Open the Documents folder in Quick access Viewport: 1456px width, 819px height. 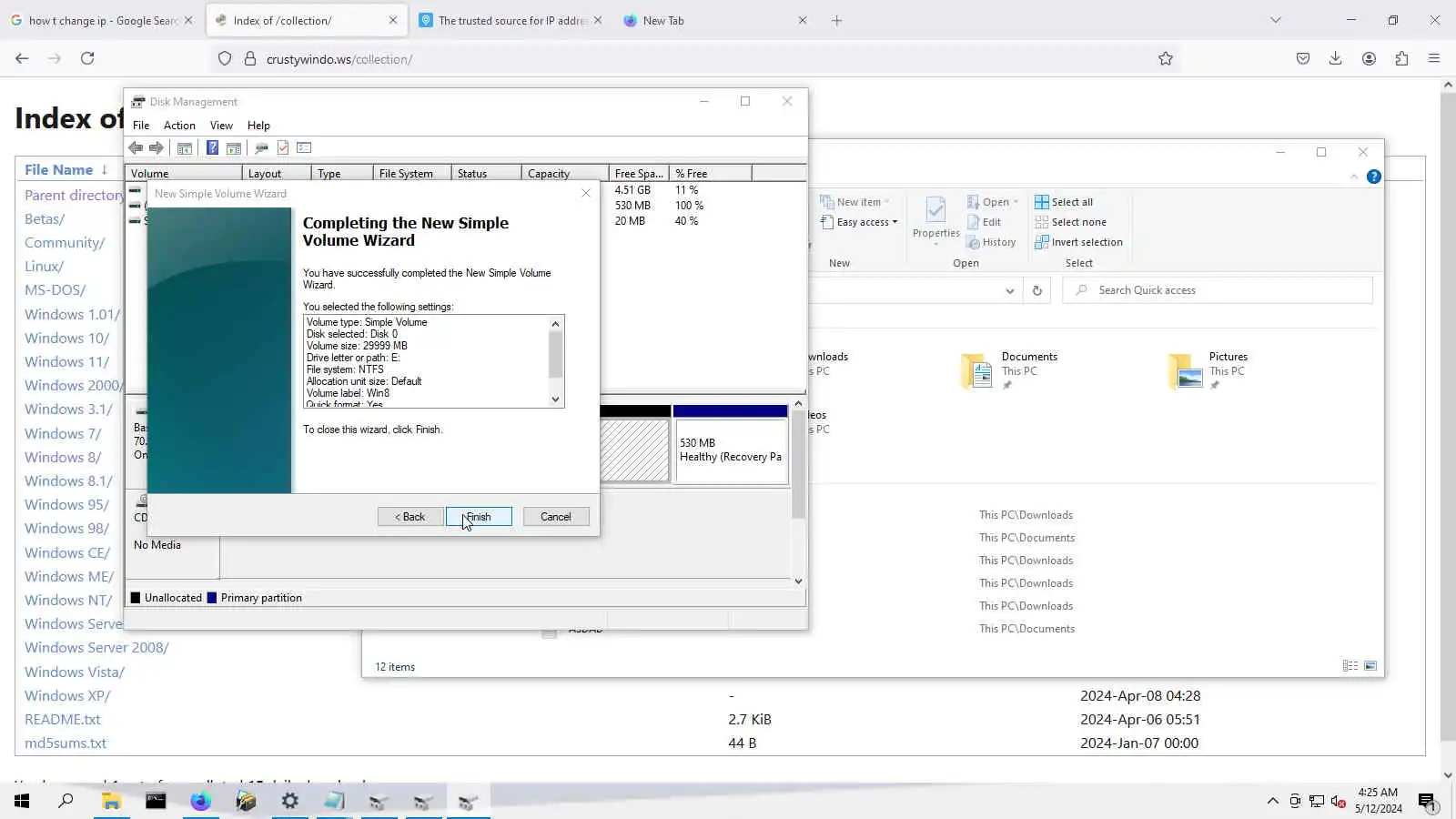pos(1010,369)
